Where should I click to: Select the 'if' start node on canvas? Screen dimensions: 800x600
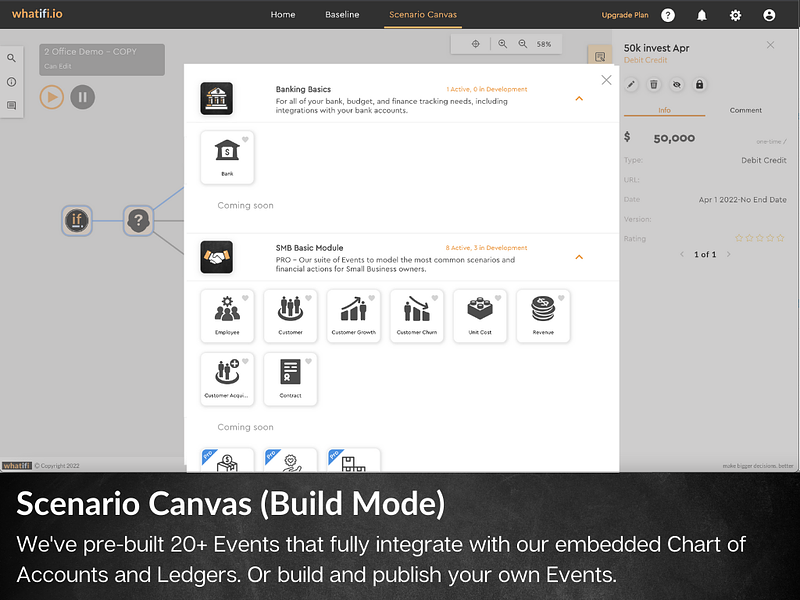pos(77,220)
